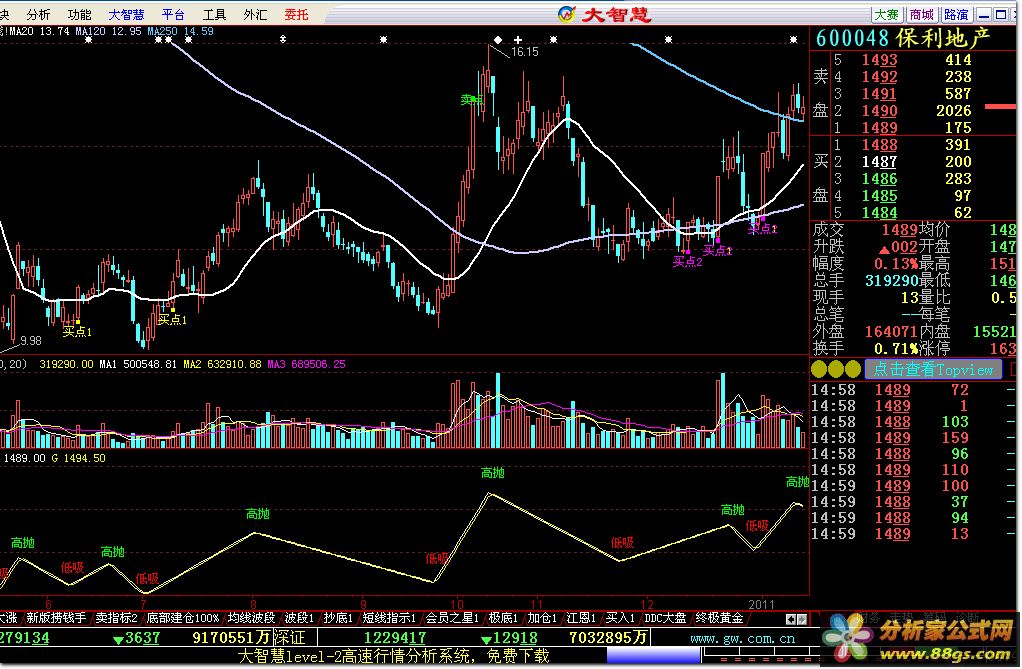The height and width of the screenshot is (669, 1022).
Task: Select the 均线波段 indicator tab
Action: (251, 617)
